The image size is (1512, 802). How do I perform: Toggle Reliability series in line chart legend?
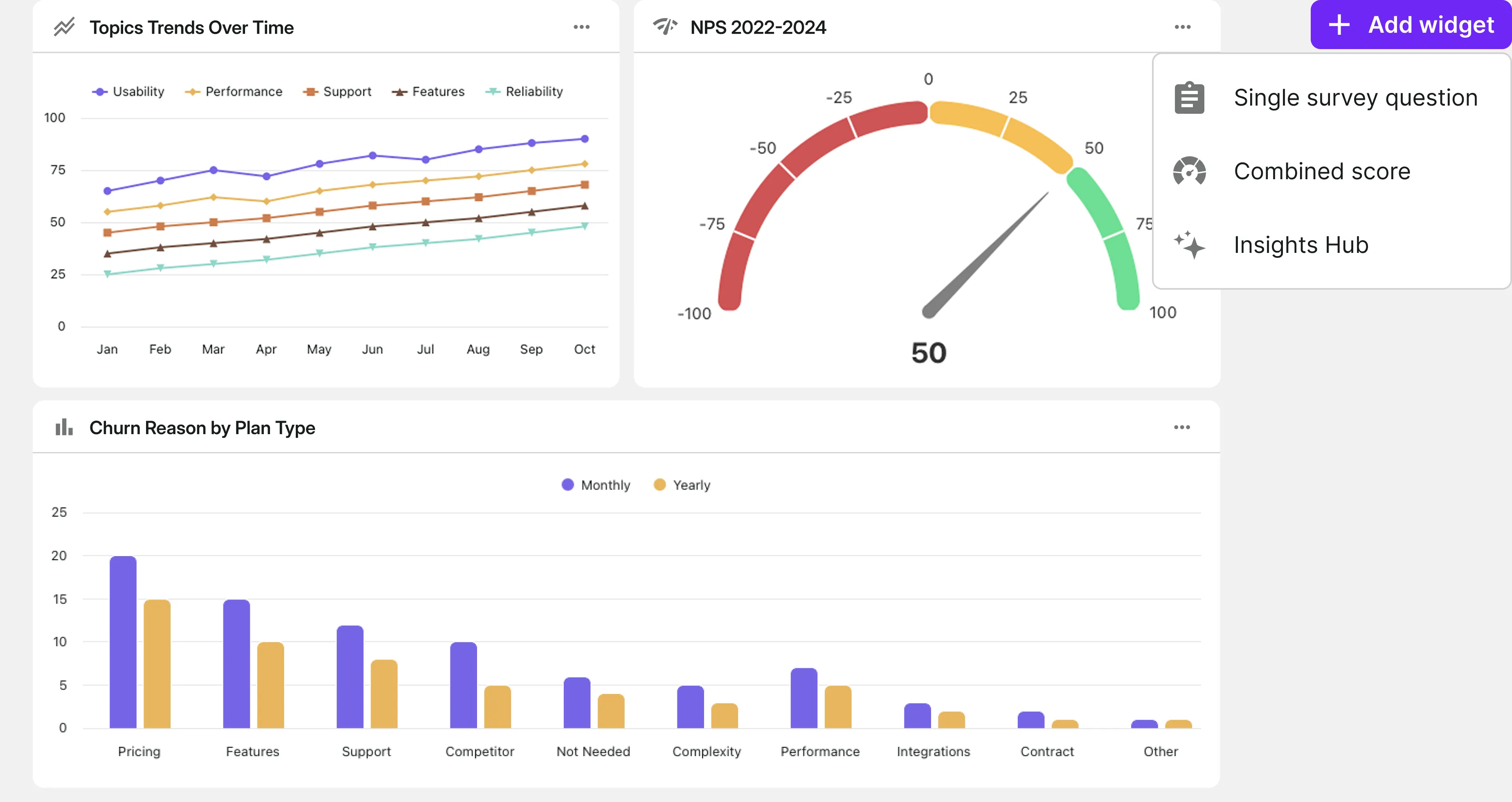tap(524, 92)
